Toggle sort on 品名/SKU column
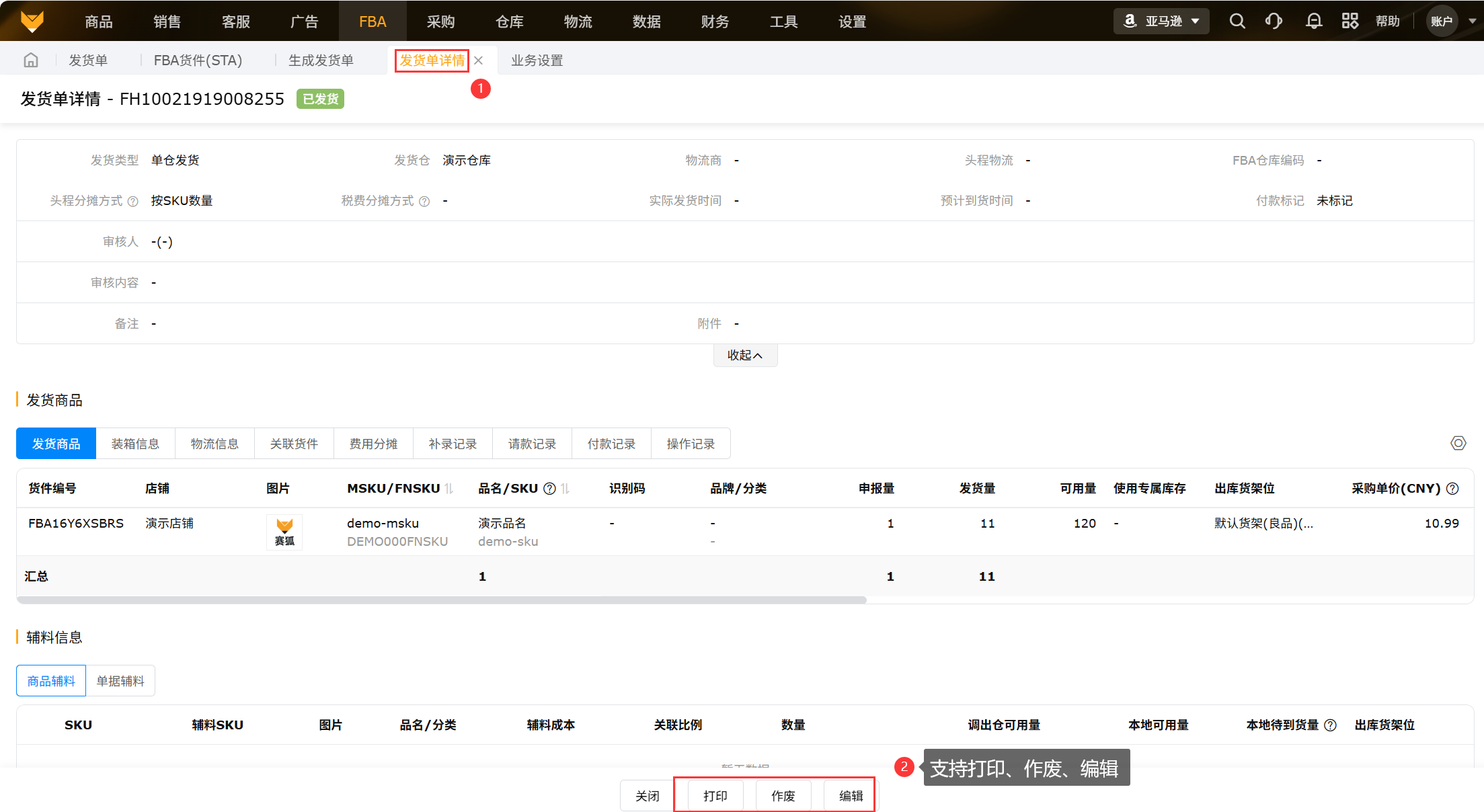The image size is (1484, 812). 565,489
